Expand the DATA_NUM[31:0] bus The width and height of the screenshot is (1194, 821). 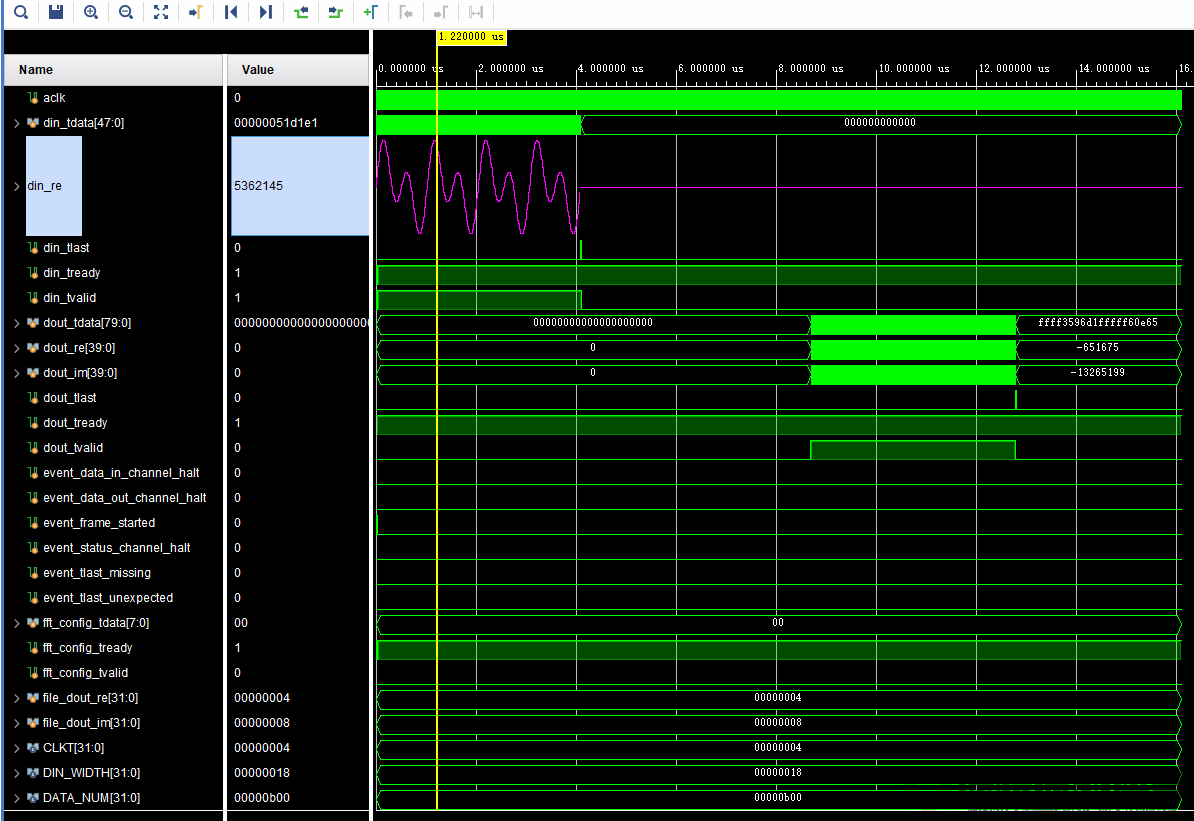tap(15, 797)
